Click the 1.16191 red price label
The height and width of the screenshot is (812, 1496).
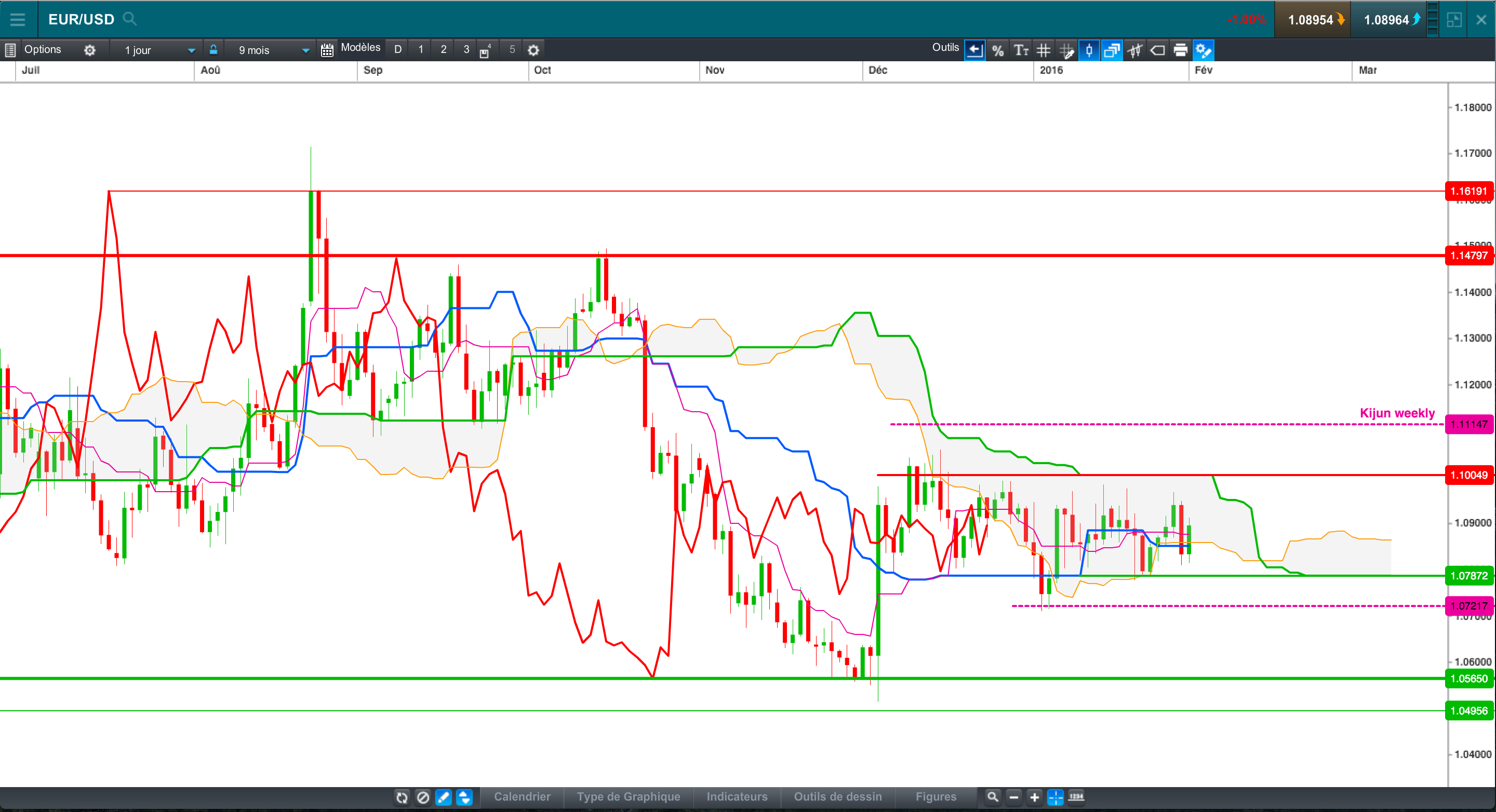click(x=1468, y=191)
